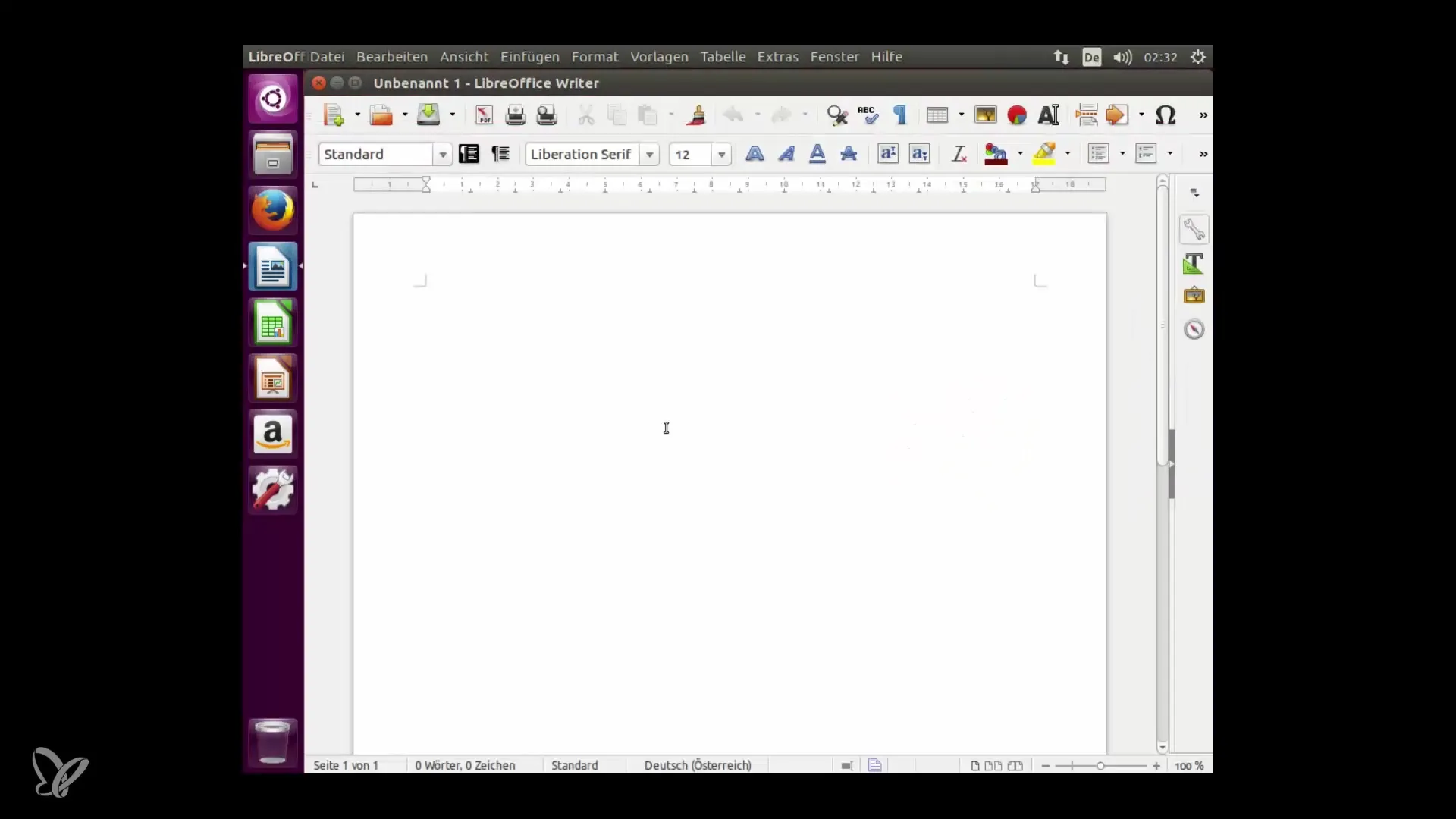
Task: Toggle bullet list button
Action: click(x=1098, y=154)
